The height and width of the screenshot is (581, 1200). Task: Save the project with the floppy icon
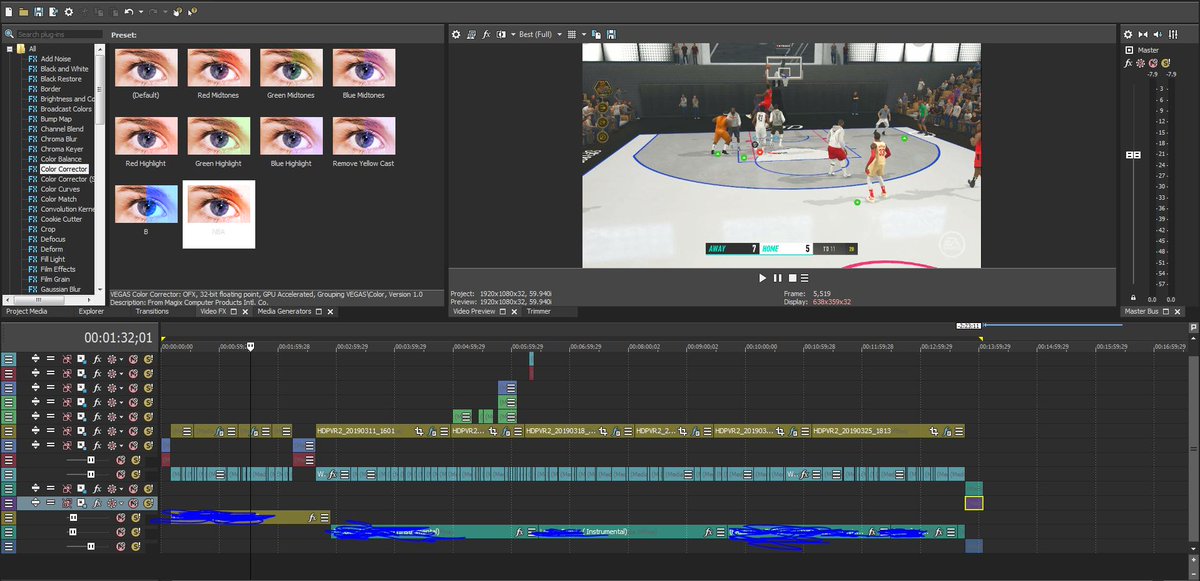[38, 12]
